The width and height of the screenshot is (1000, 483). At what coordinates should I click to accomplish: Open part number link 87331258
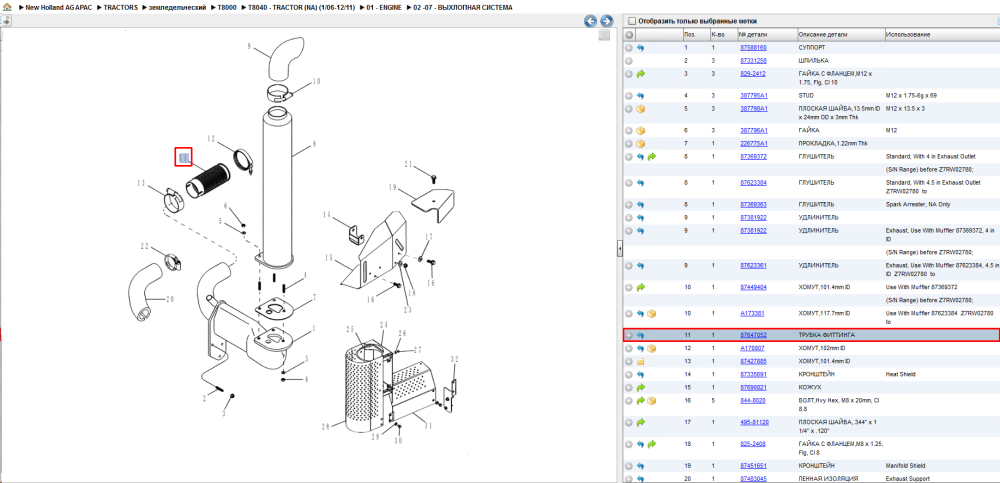pos(753,61)
